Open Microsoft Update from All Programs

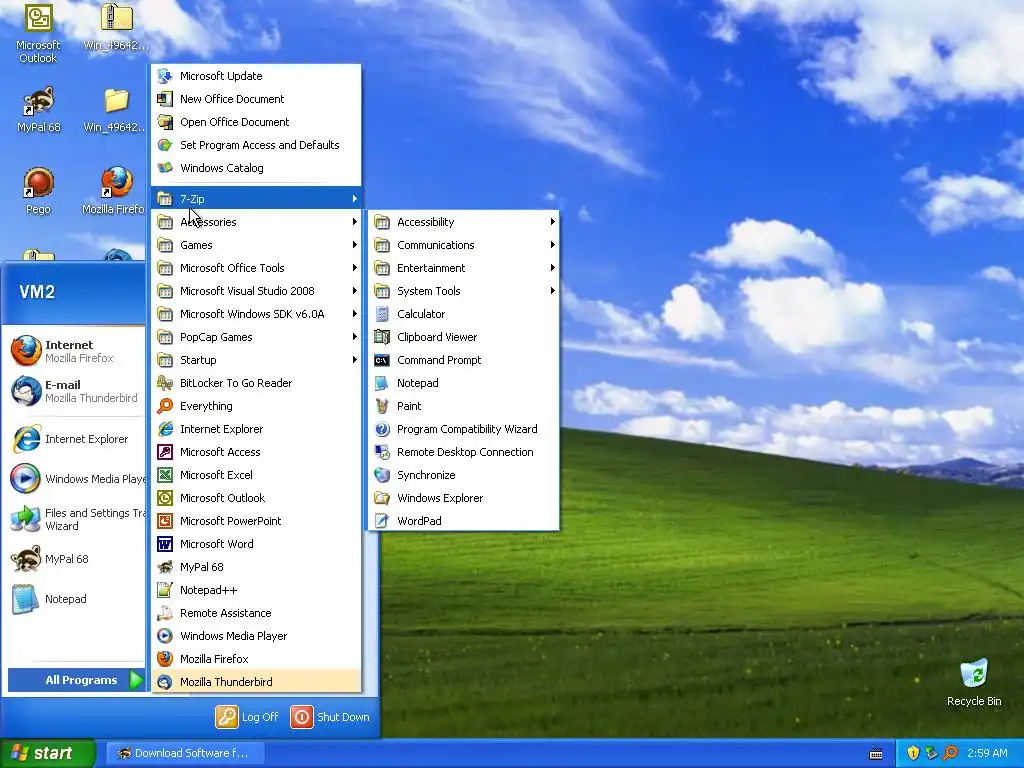[256, 76]
